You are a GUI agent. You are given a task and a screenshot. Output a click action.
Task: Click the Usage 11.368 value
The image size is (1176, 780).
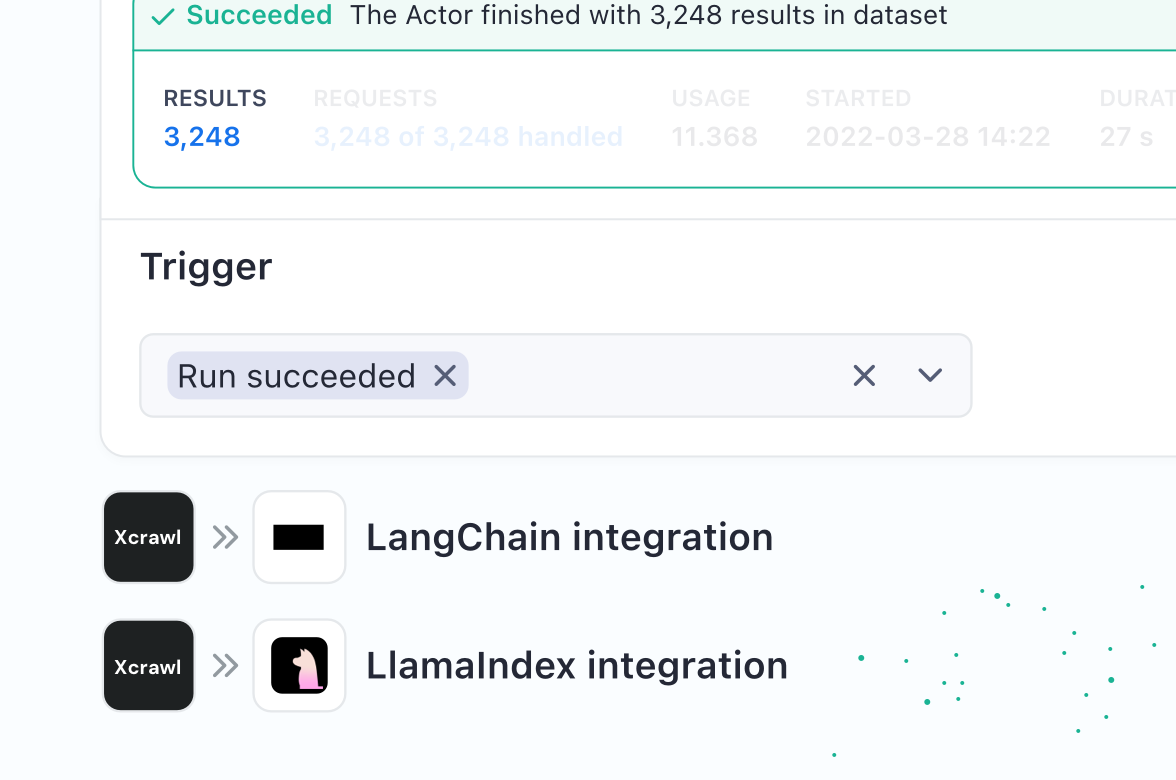[714, 137]
